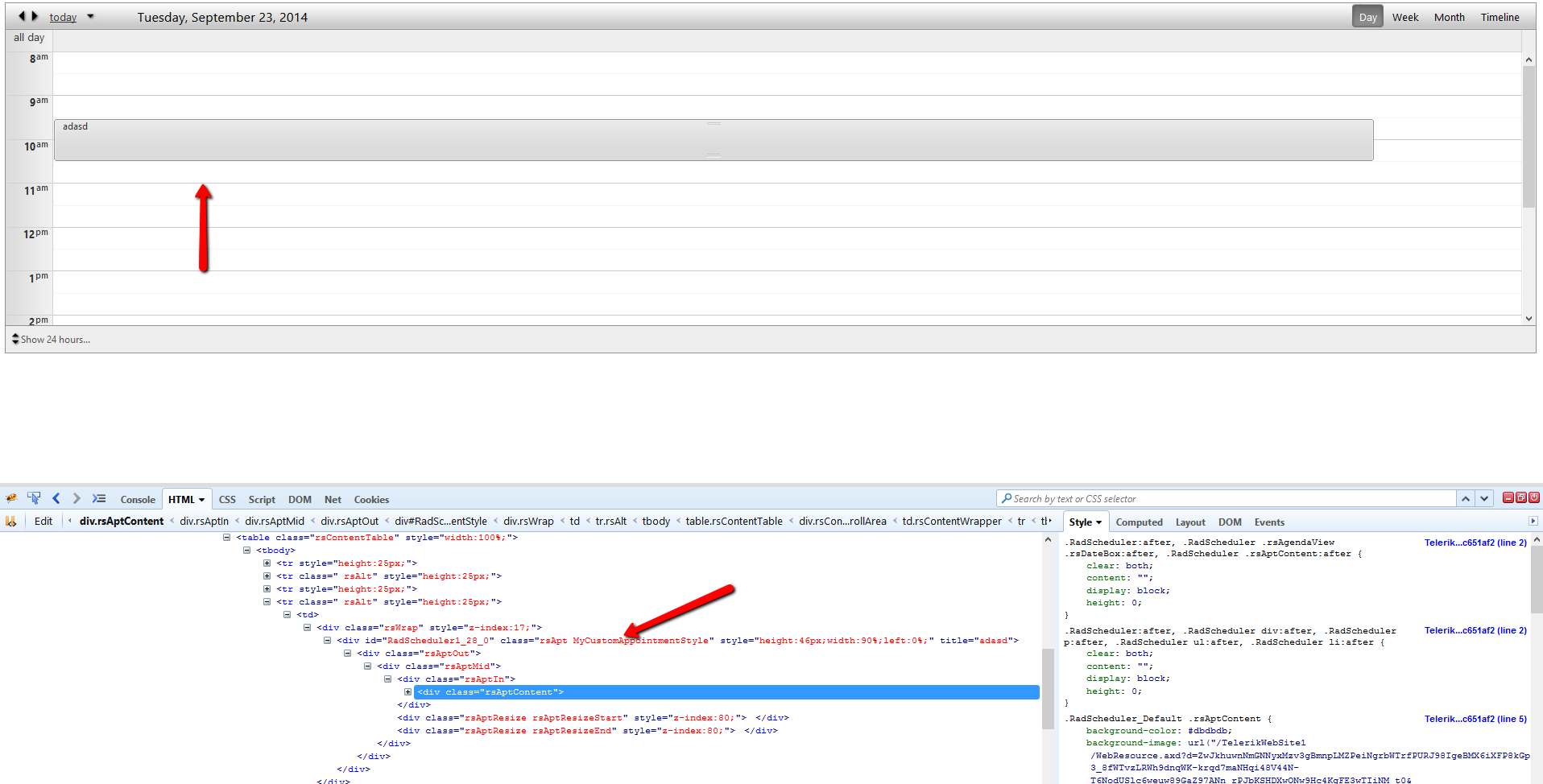Open the date picker dropdown next to today
This screenshot has width=1543, height=784.
point(90,16)
